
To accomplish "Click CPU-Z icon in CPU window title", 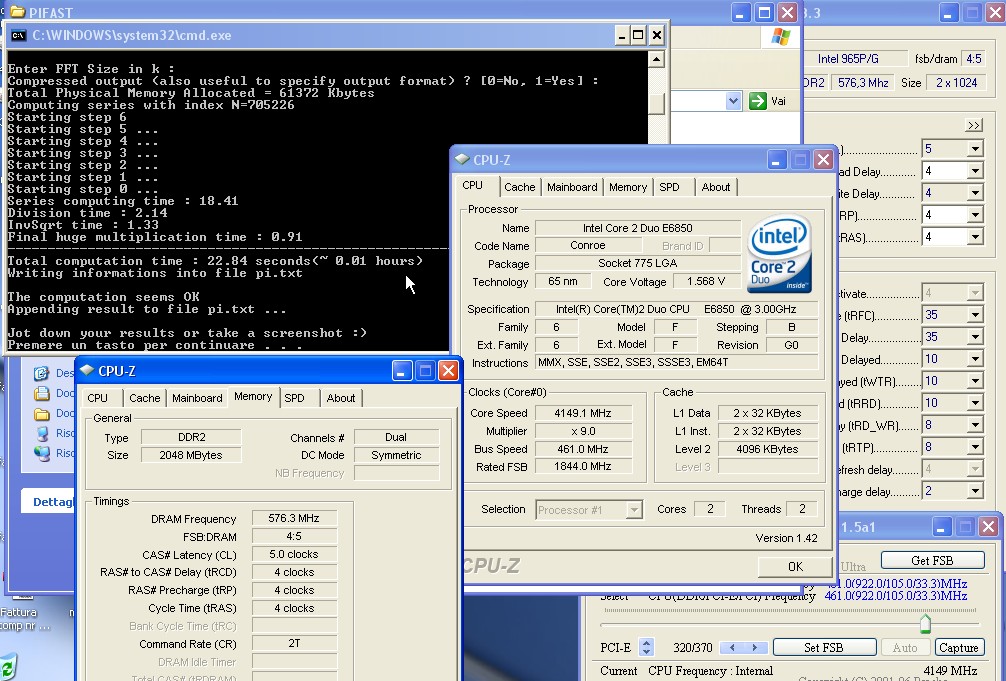I will [462, 159].
